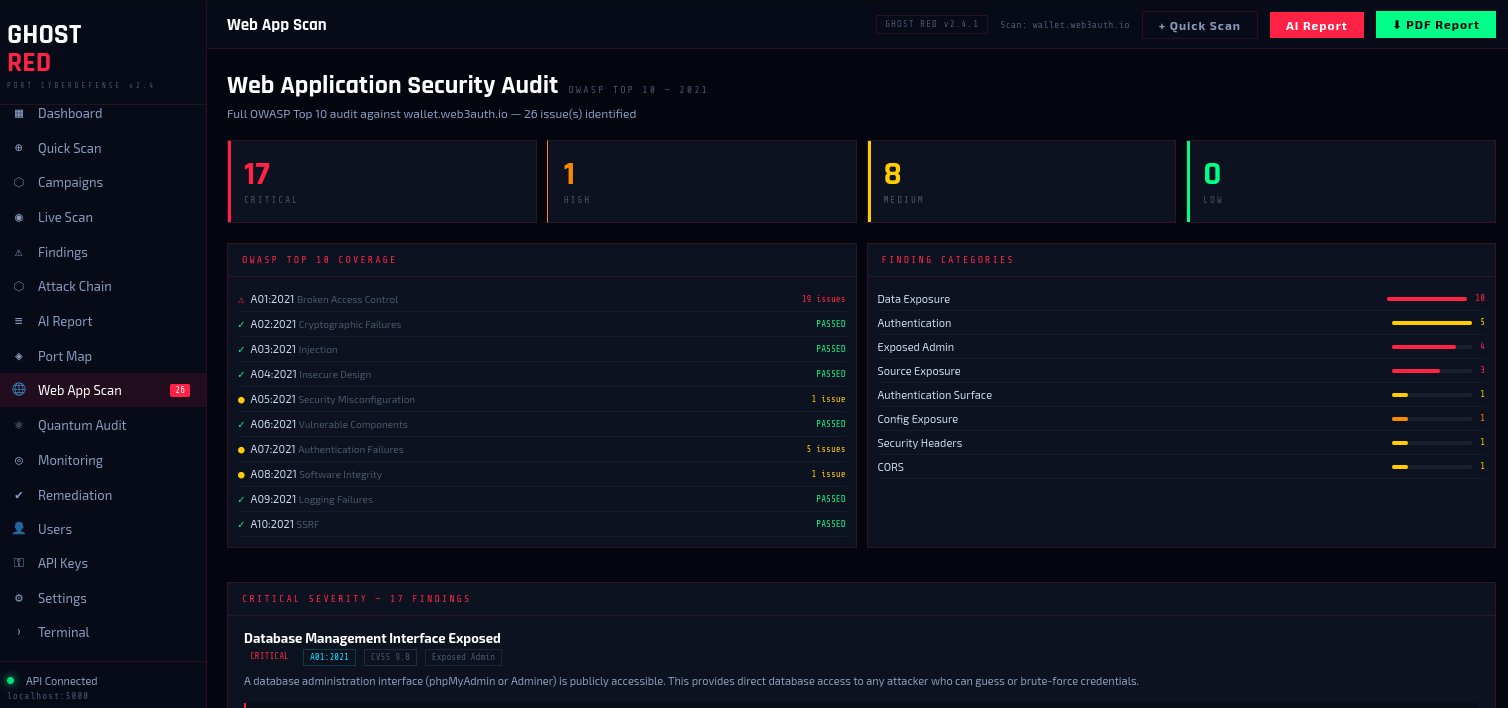Navigate to Remediation
The height and width of the screenshot is (708, 1508).
[103, 495]
